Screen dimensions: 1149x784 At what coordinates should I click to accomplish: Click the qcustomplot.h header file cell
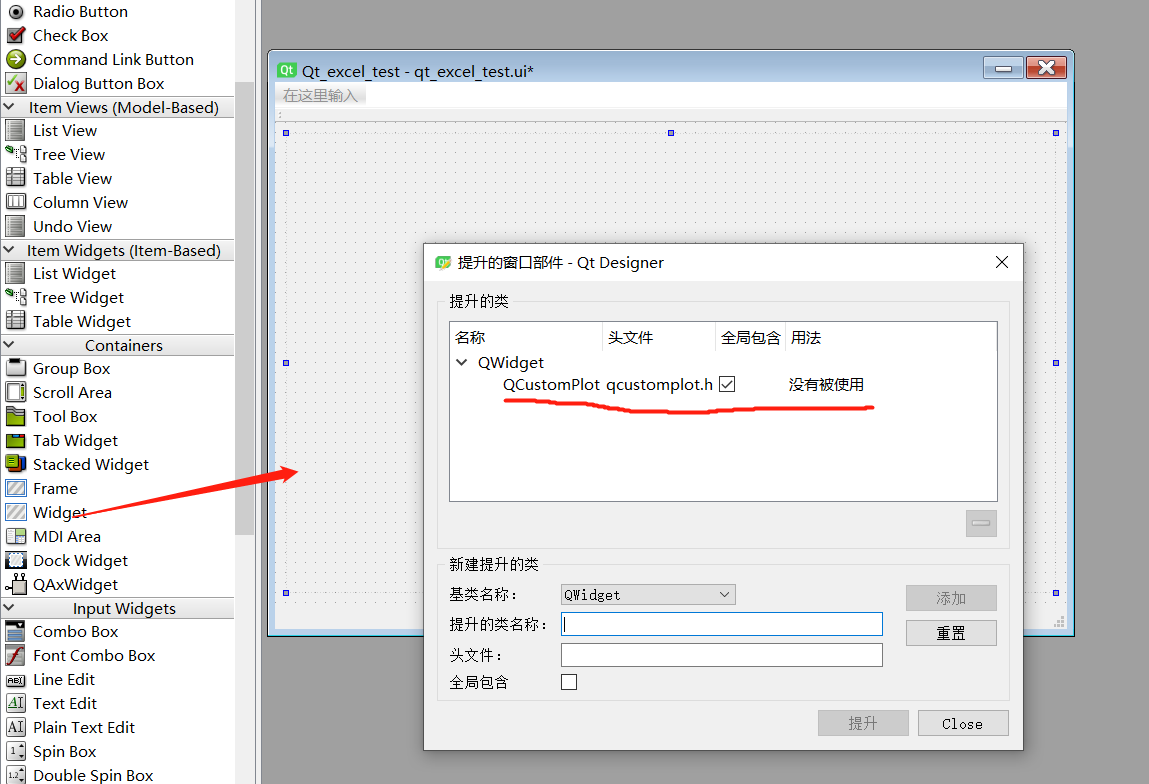tap(660, 385)
